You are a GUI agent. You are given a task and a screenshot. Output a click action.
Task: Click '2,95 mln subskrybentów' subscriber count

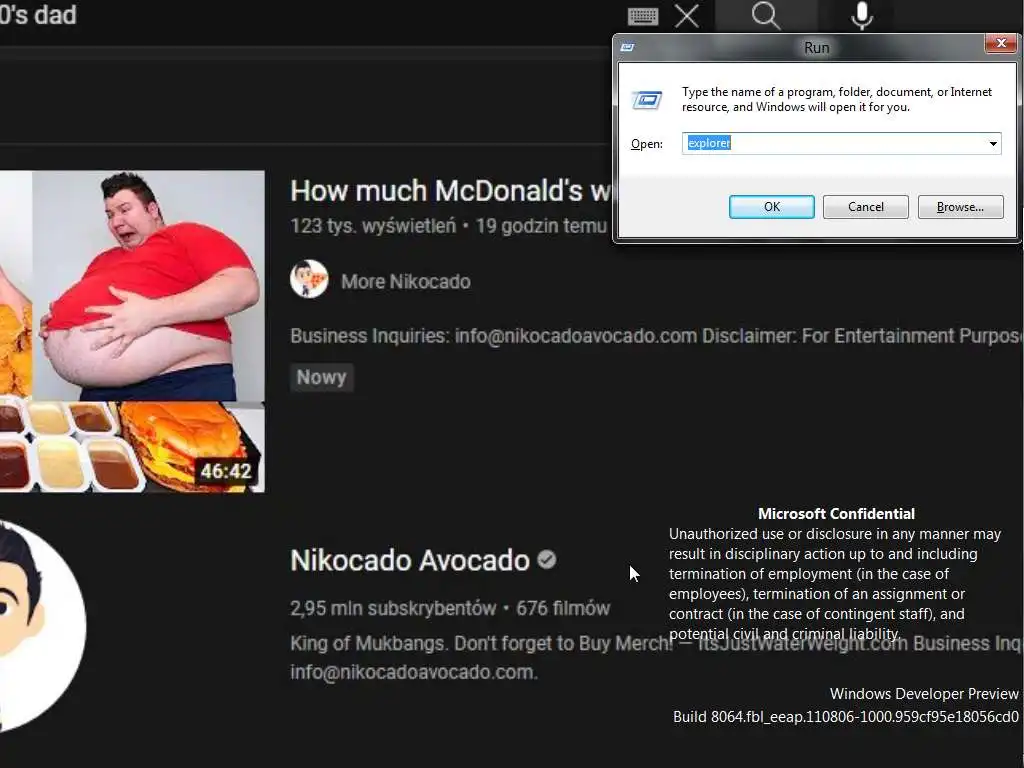[x=393, y=609]
